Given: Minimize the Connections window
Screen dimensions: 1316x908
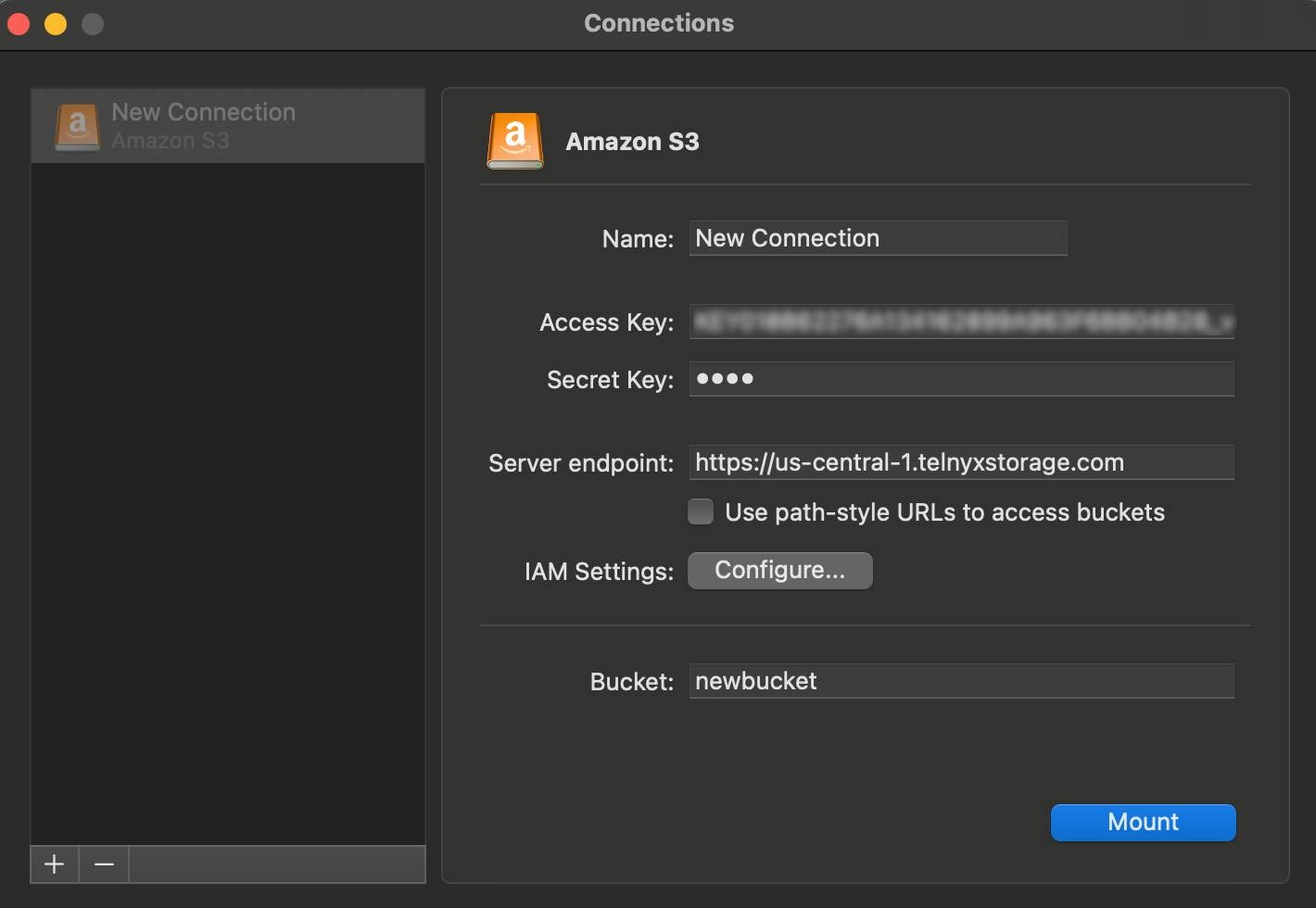Looking at the screenshot, I should point(56,23).
